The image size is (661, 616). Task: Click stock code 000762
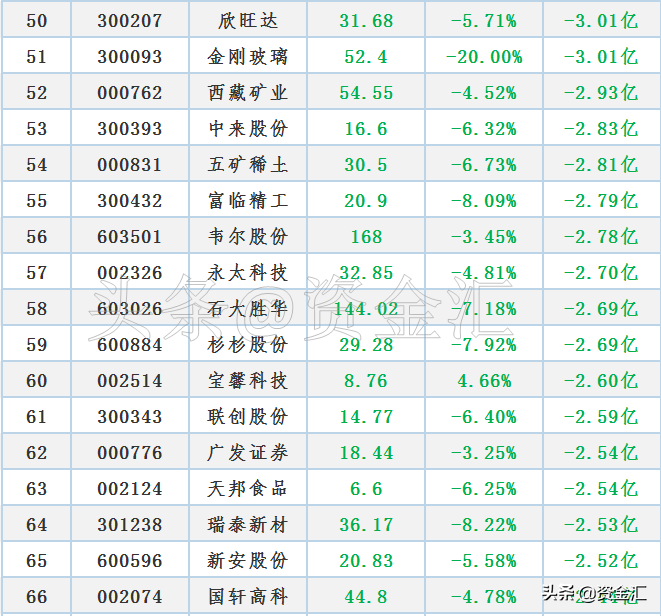(x=130, y=93)
